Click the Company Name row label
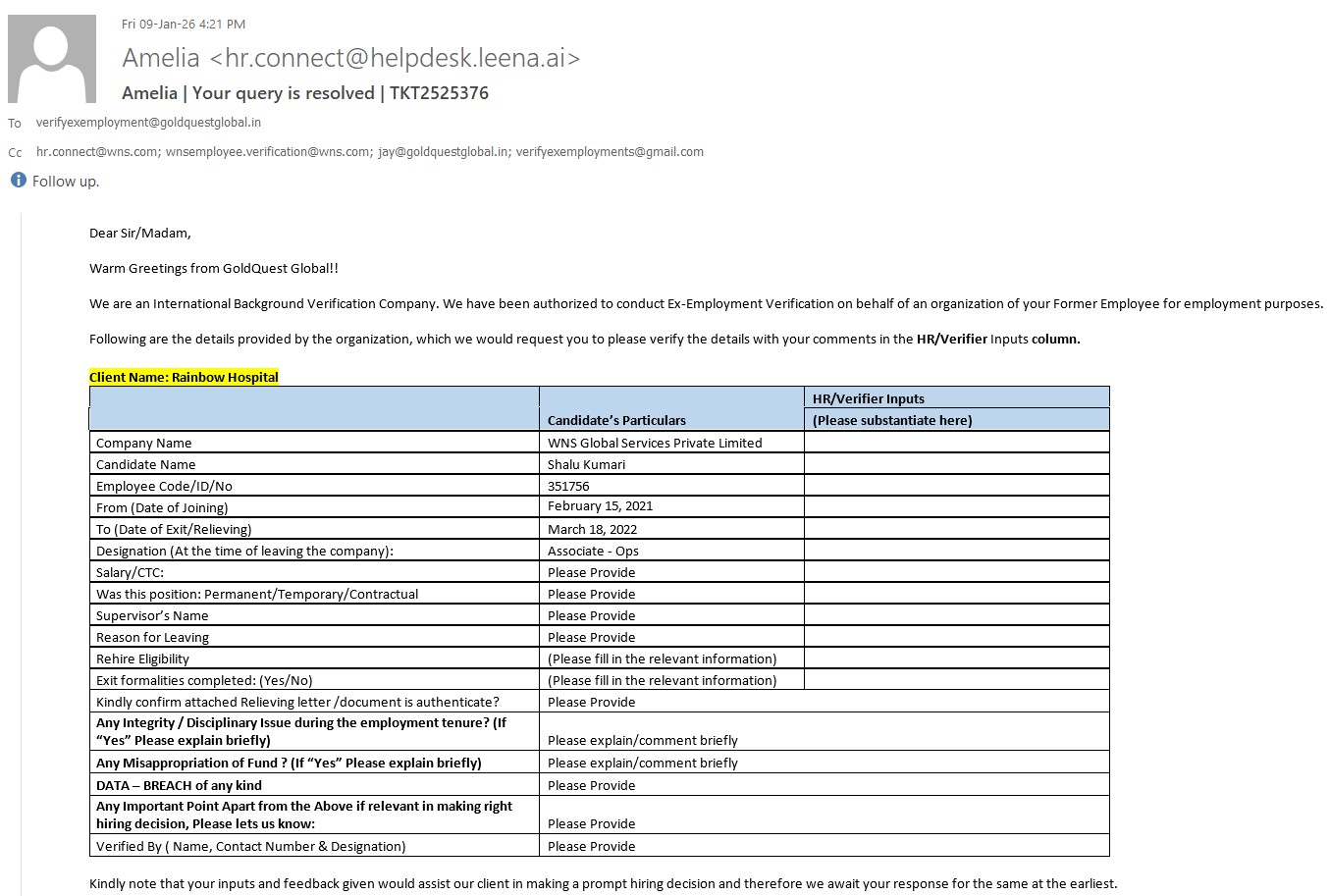This screenshot has width=1330, height=896. [x=144, y=443]
